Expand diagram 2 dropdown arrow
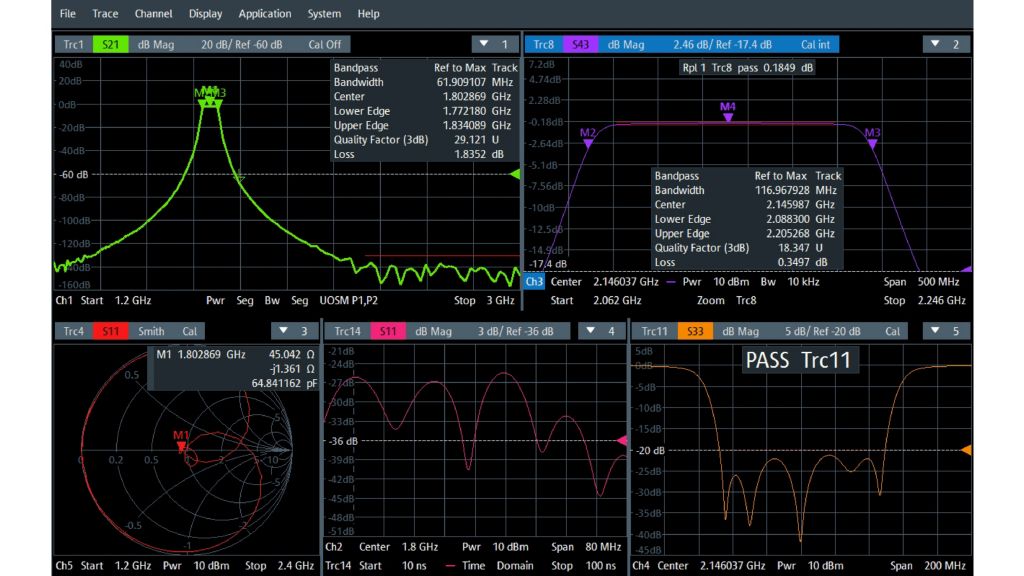Viewport: 1024px width, 576px height. (x=935, y=44)
